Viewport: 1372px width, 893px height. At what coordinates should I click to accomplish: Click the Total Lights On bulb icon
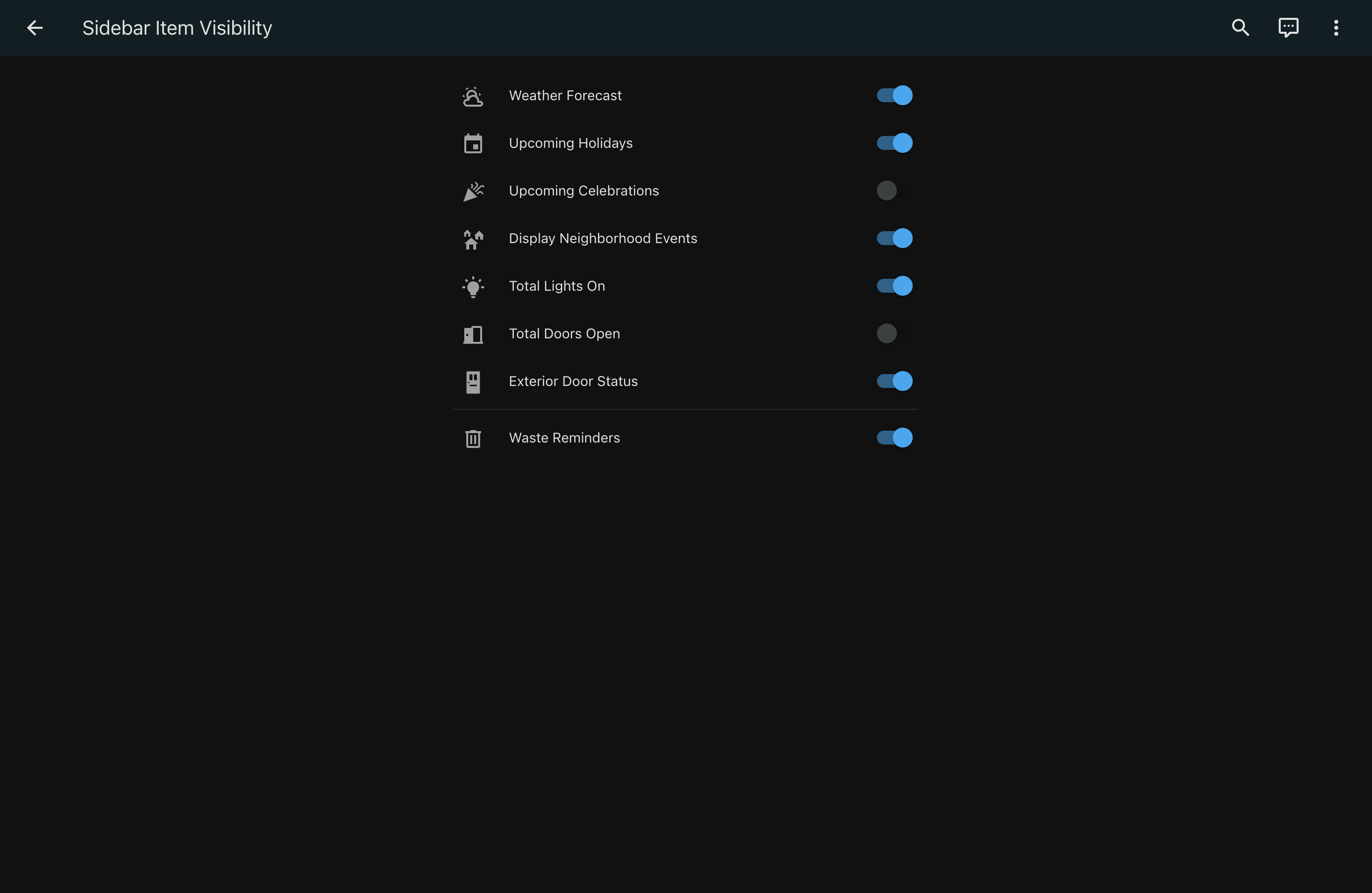coord(473,287)
